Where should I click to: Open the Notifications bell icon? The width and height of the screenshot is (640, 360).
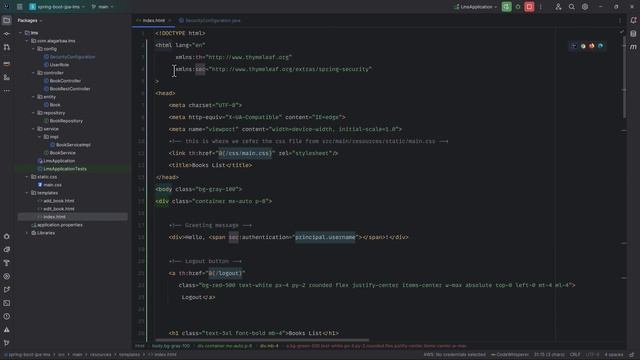[633, 20]
